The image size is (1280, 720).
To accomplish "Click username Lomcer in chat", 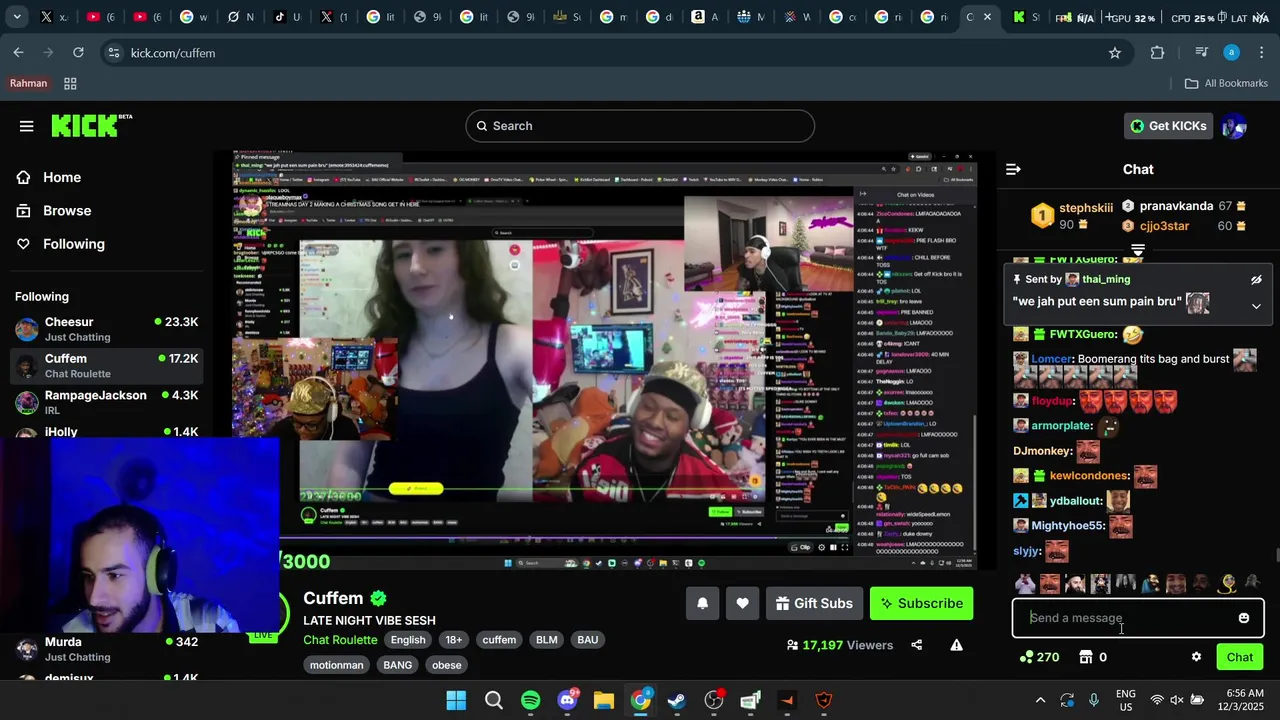I will [1051, 359].
